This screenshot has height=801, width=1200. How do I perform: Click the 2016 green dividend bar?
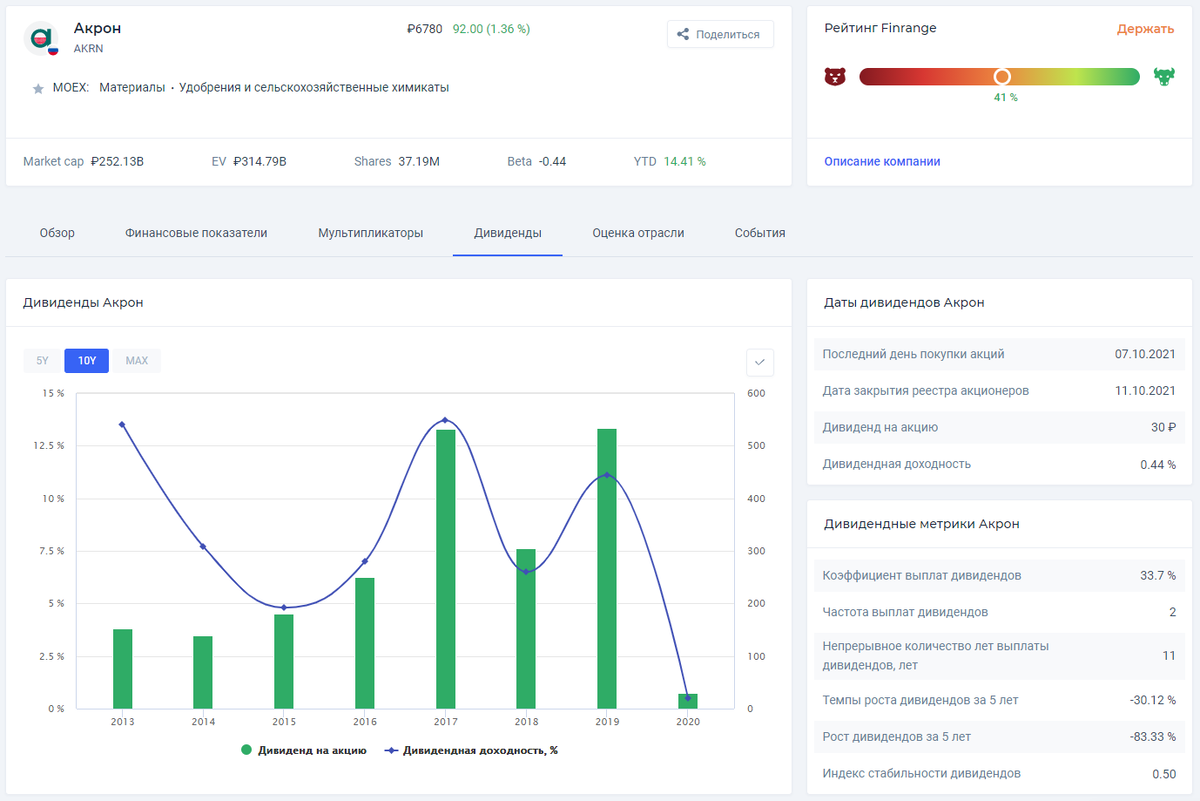[365, 643]
